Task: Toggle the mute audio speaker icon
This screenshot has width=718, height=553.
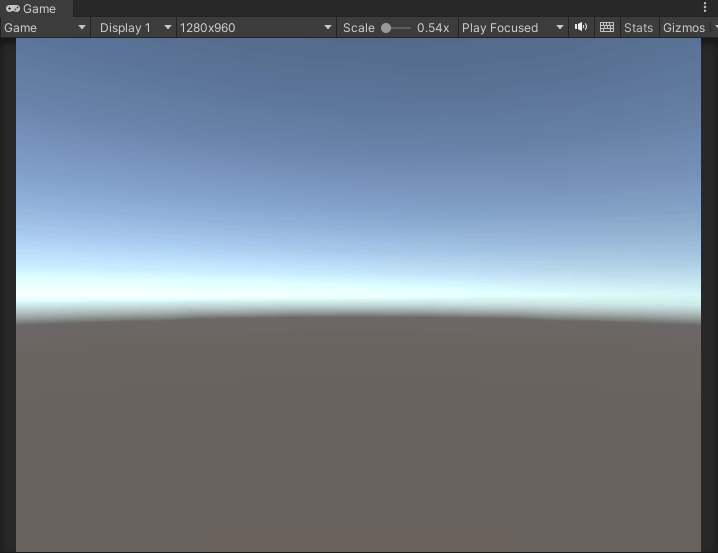Action: coord(581,27)
